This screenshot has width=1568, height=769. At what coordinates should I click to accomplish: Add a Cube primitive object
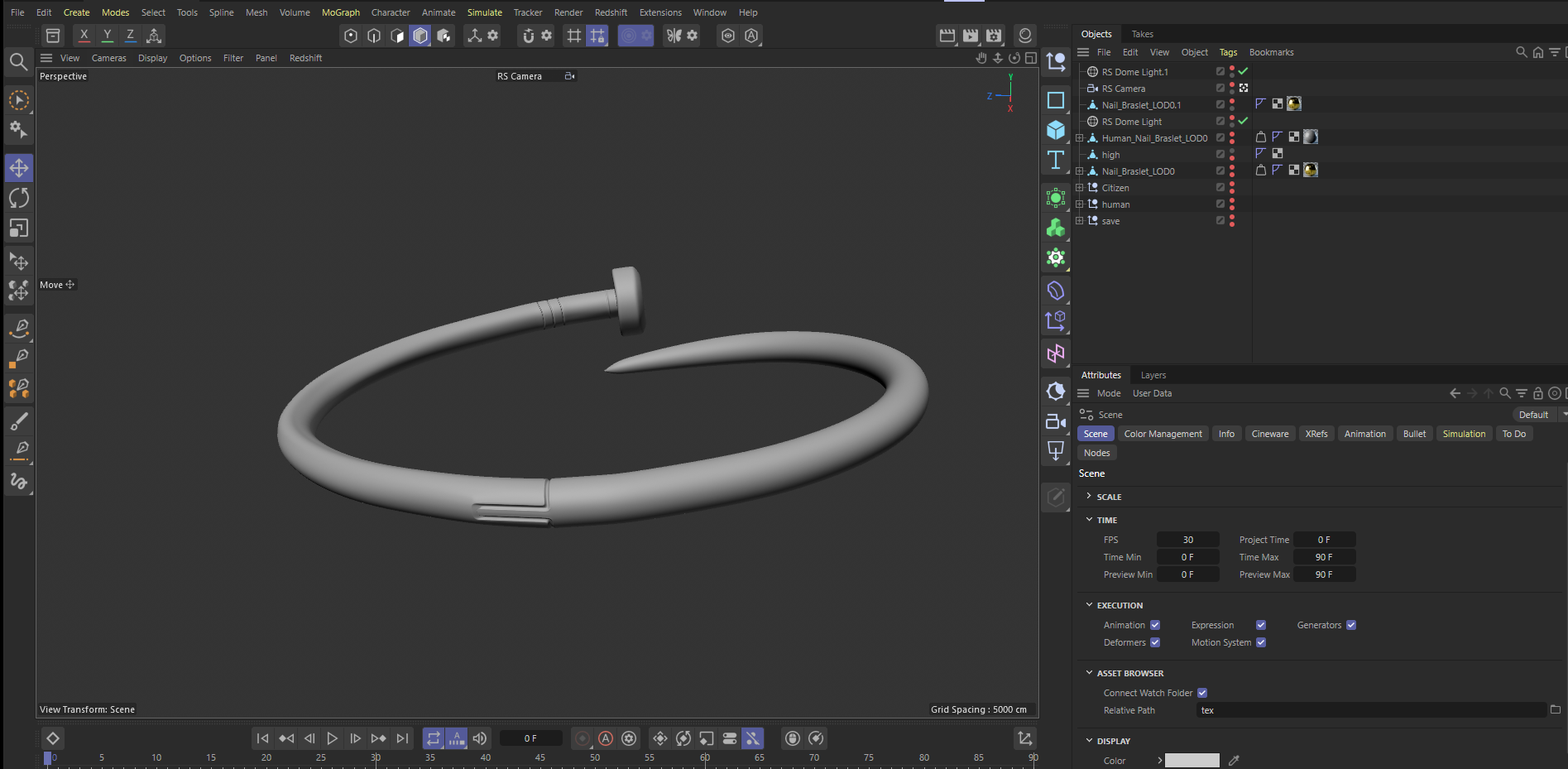tap(1056, 130)
